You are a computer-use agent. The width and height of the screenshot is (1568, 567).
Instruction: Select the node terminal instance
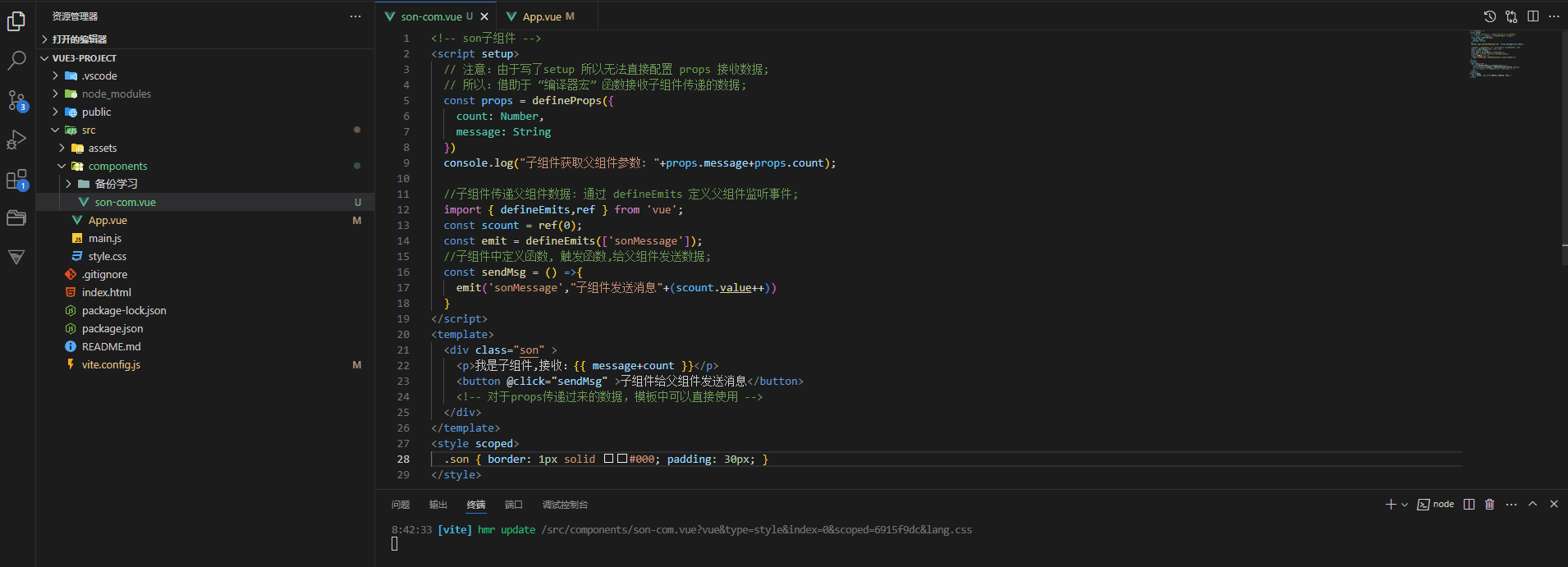click(x=1436, y=505)
